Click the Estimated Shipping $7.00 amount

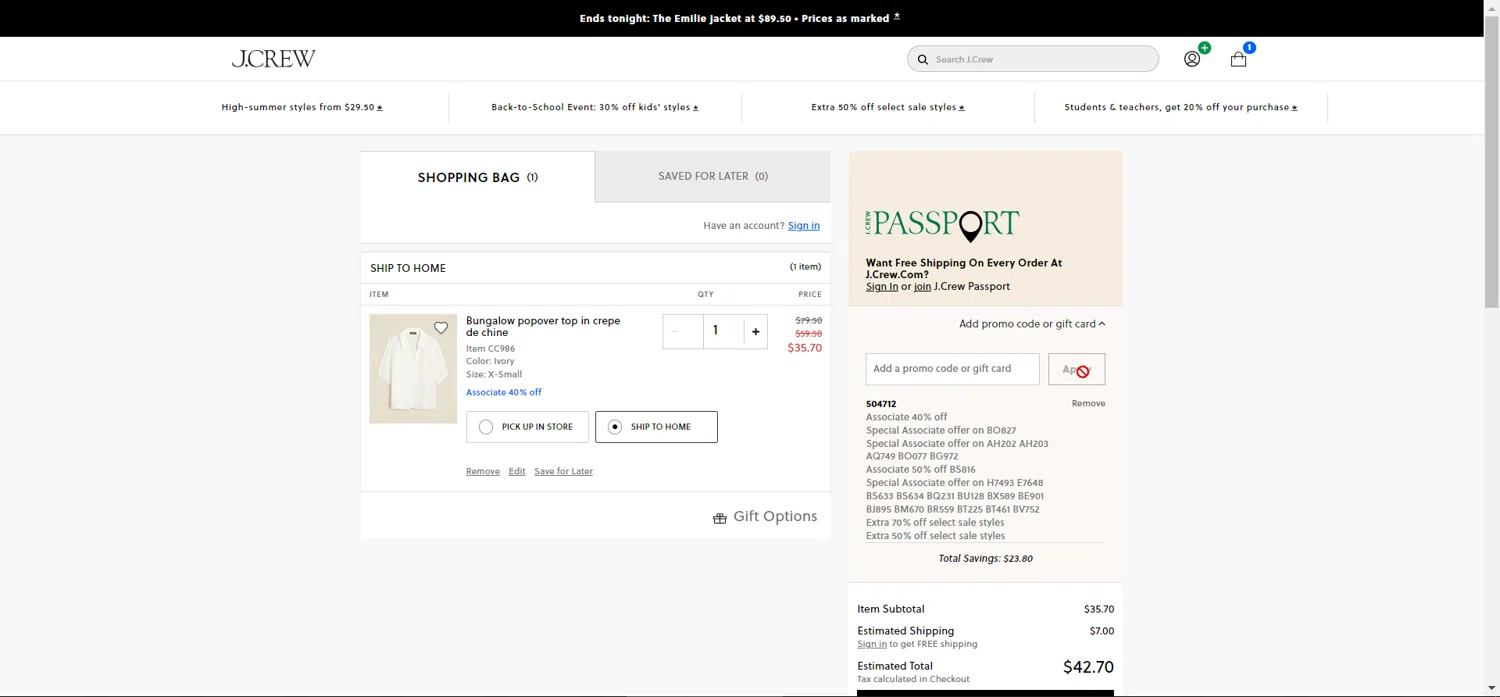coord(1101,631)
